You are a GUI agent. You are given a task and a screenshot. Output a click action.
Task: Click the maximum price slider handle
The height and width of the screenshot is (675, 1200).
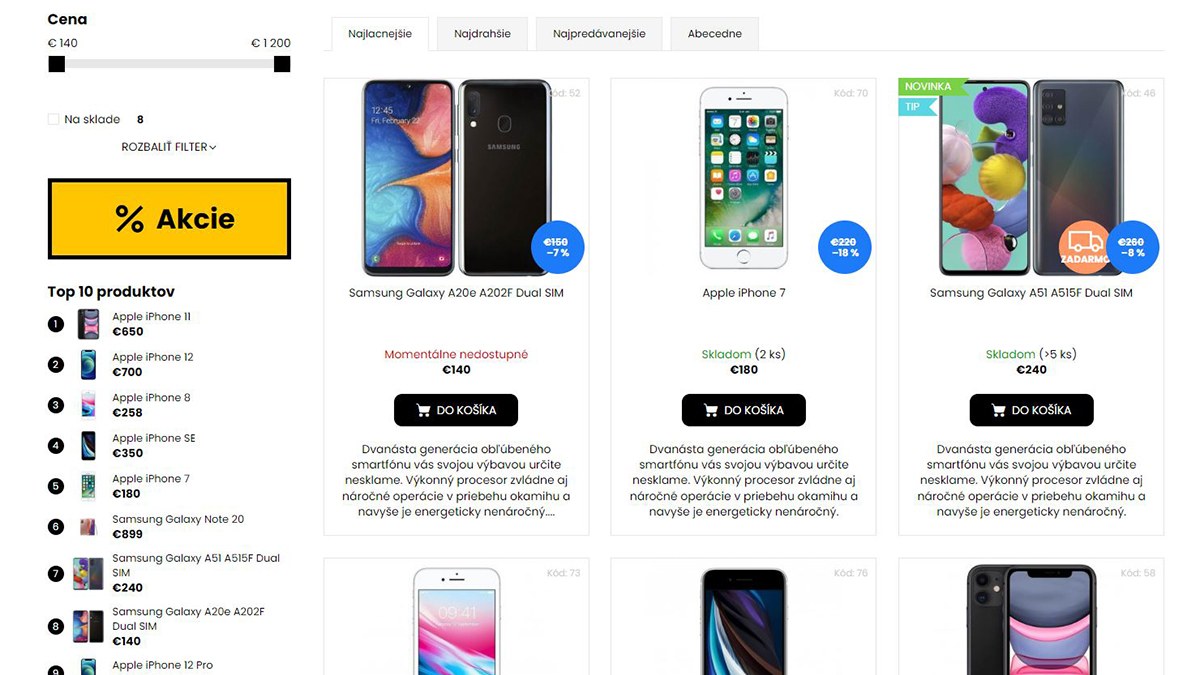coord(282,64)
